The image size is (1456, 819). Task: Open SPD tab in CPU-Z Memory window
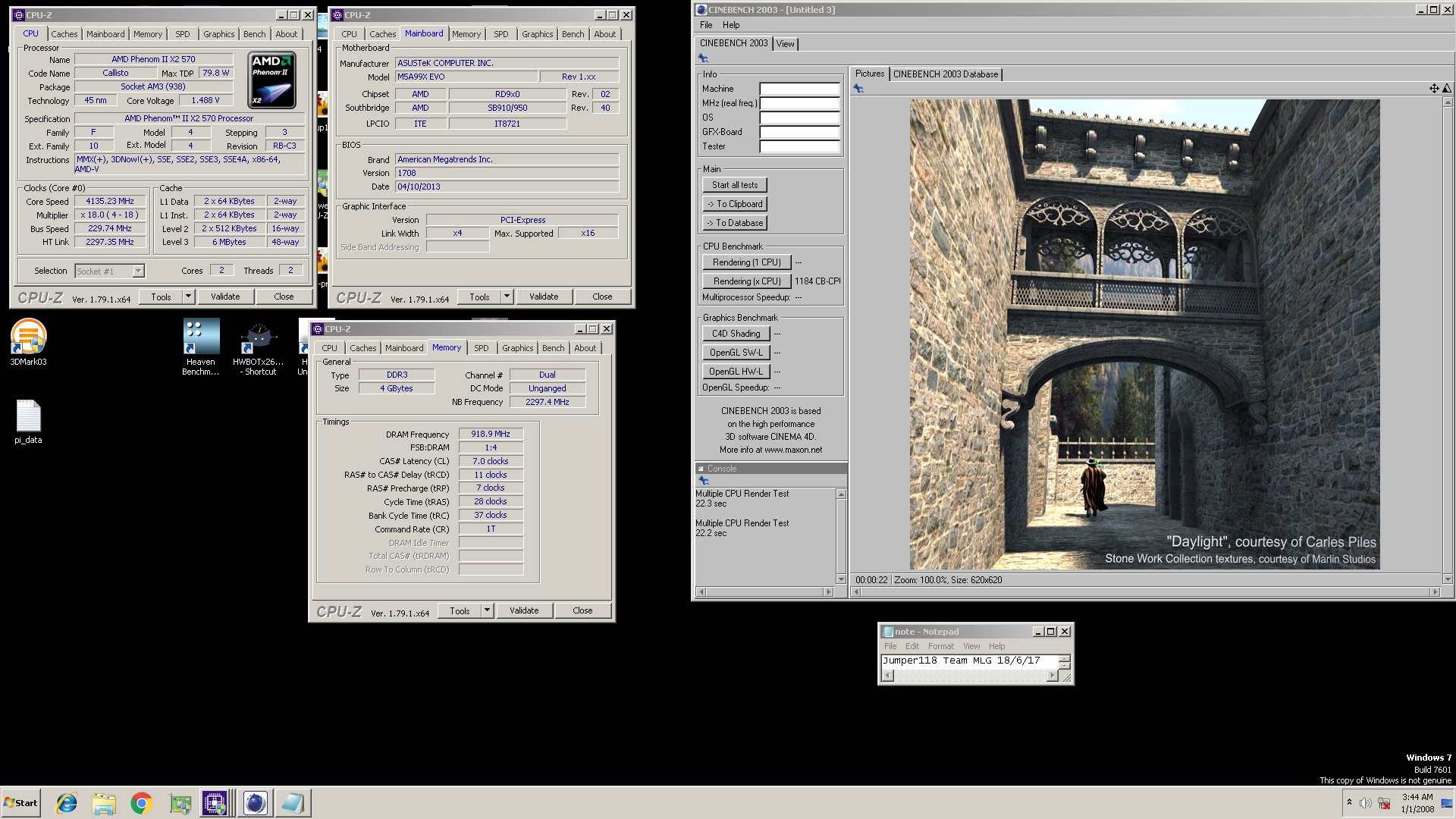coord(482,348)
